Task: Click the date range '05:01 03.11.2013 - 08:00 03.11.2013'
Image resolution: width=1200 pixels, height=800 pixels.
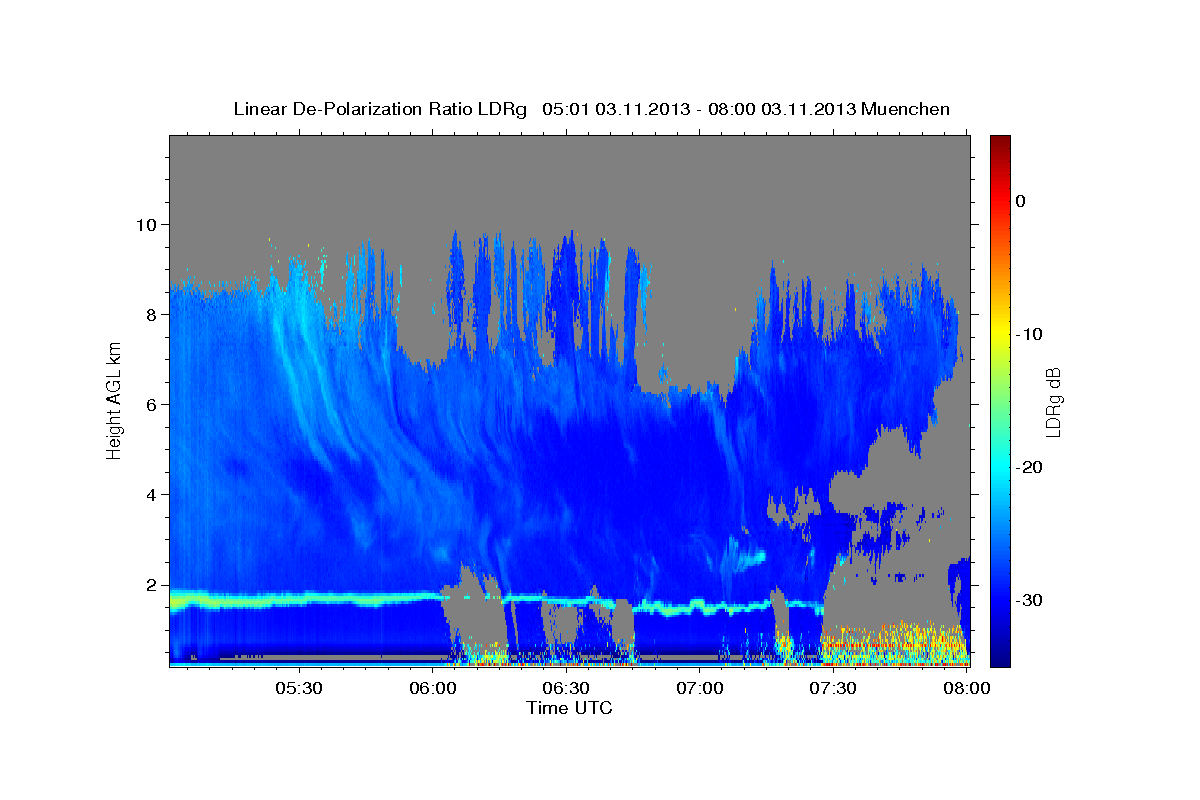Action: [699, 109]
